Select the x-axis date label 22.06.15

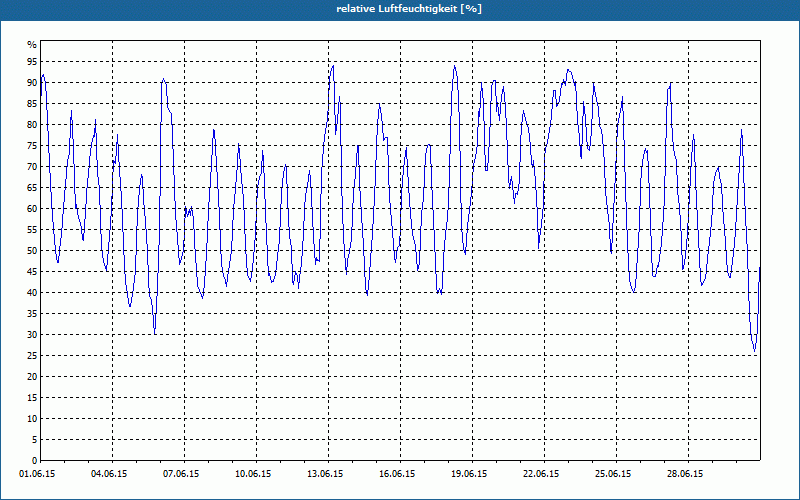(541, 474)
